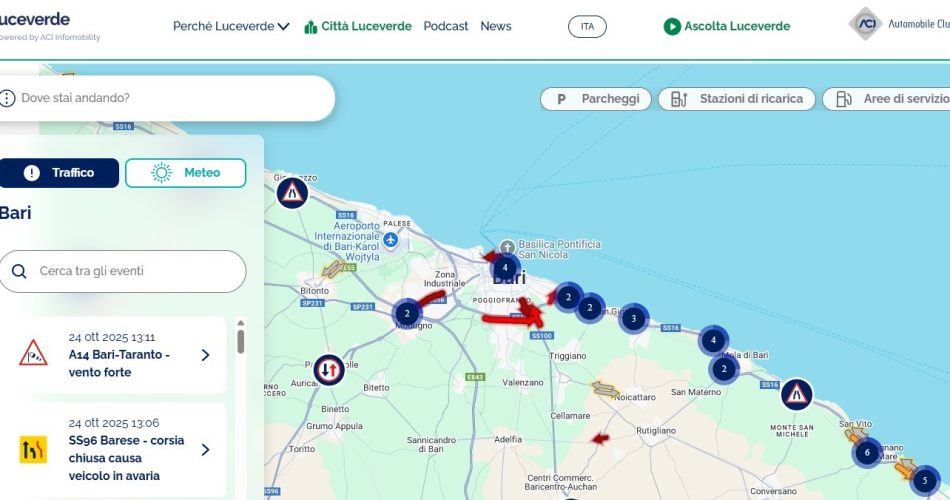Click the Bari city heading in panel
This screenshot has height=500, width=950.
pos(16,213)
